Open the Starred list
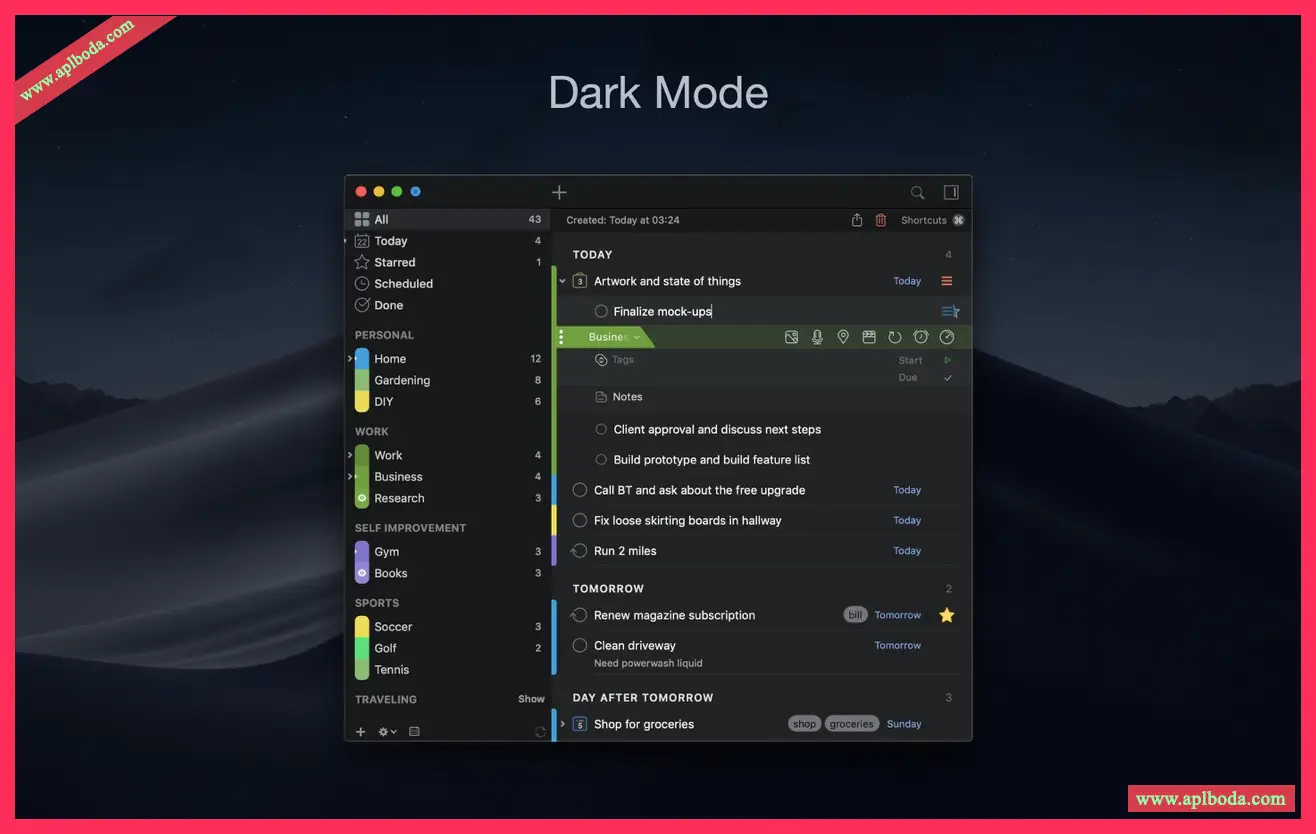Viewport: 1316px width, 834px height. point(448,262)
